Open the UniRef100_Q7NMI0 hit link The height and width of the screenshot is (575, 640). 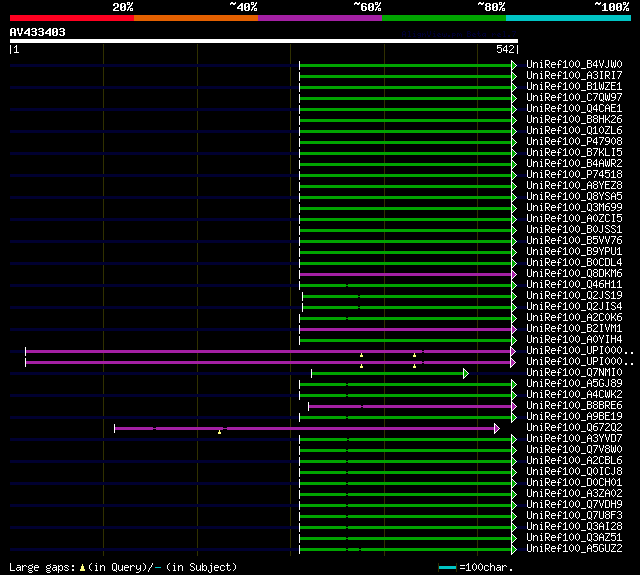[x=574, y=373]
